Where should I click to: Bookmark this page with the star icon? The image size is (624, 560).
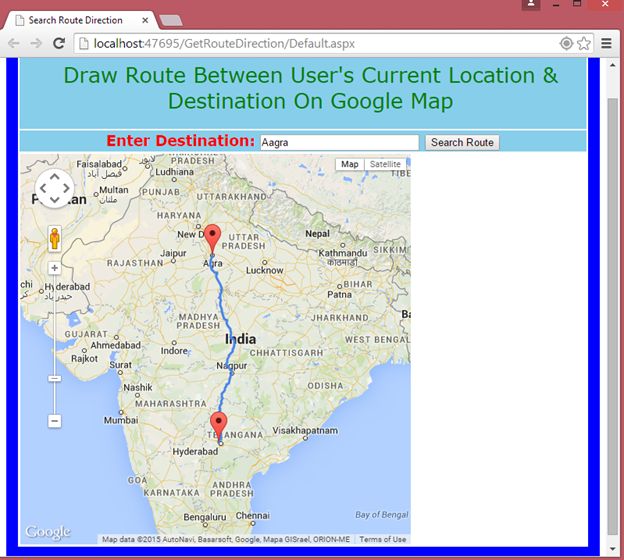click(x=584, y=43)
